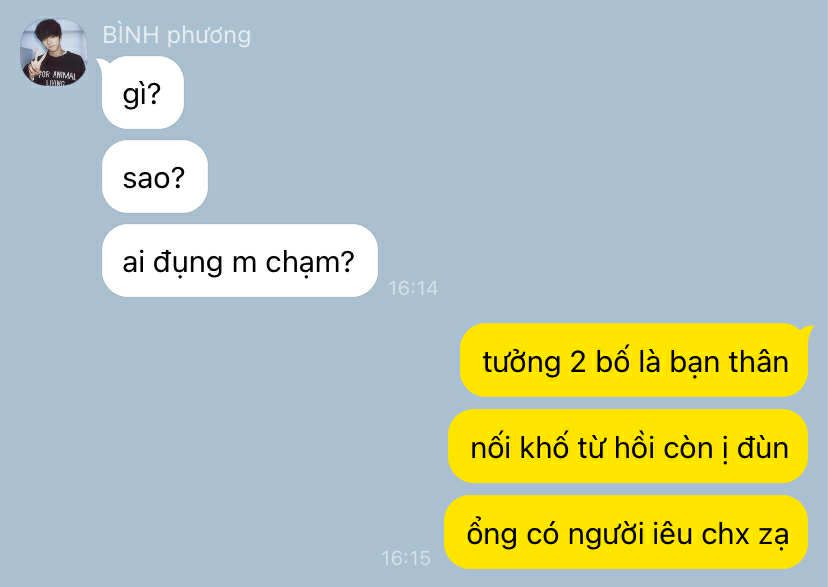Click the sender name "BÌNH phương"
The width and height of the screenshot is (828, 587).
[x=176, y=35]
